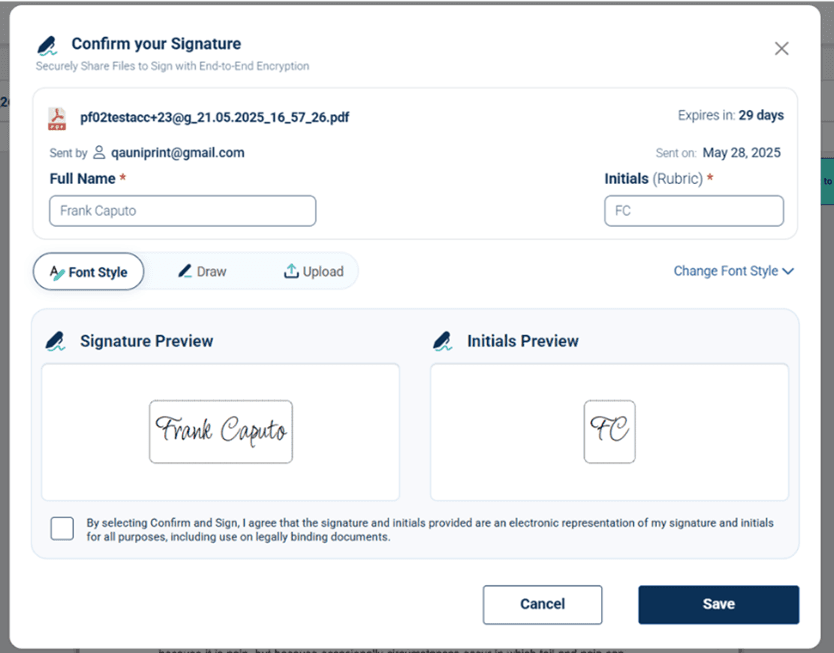Select the Font Style tab
Screen dimensions: 834x653
coord(88,271)
